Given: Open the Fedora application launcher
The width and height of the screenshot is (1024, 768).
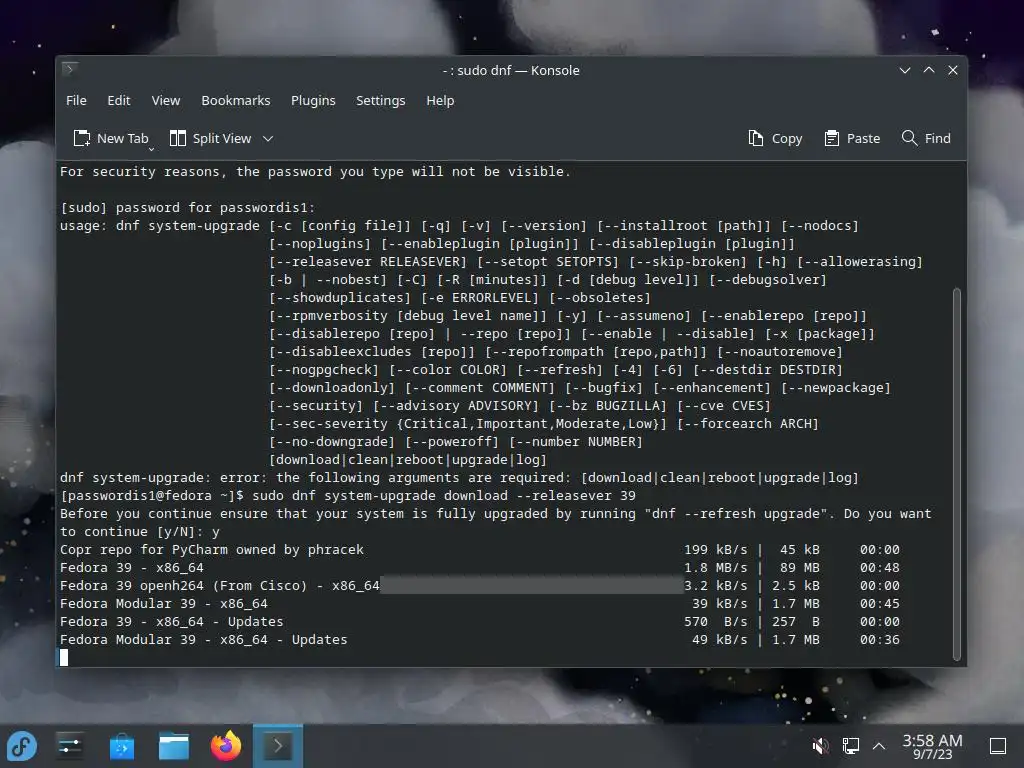Looking at the screenshot, I should [22, 746].
